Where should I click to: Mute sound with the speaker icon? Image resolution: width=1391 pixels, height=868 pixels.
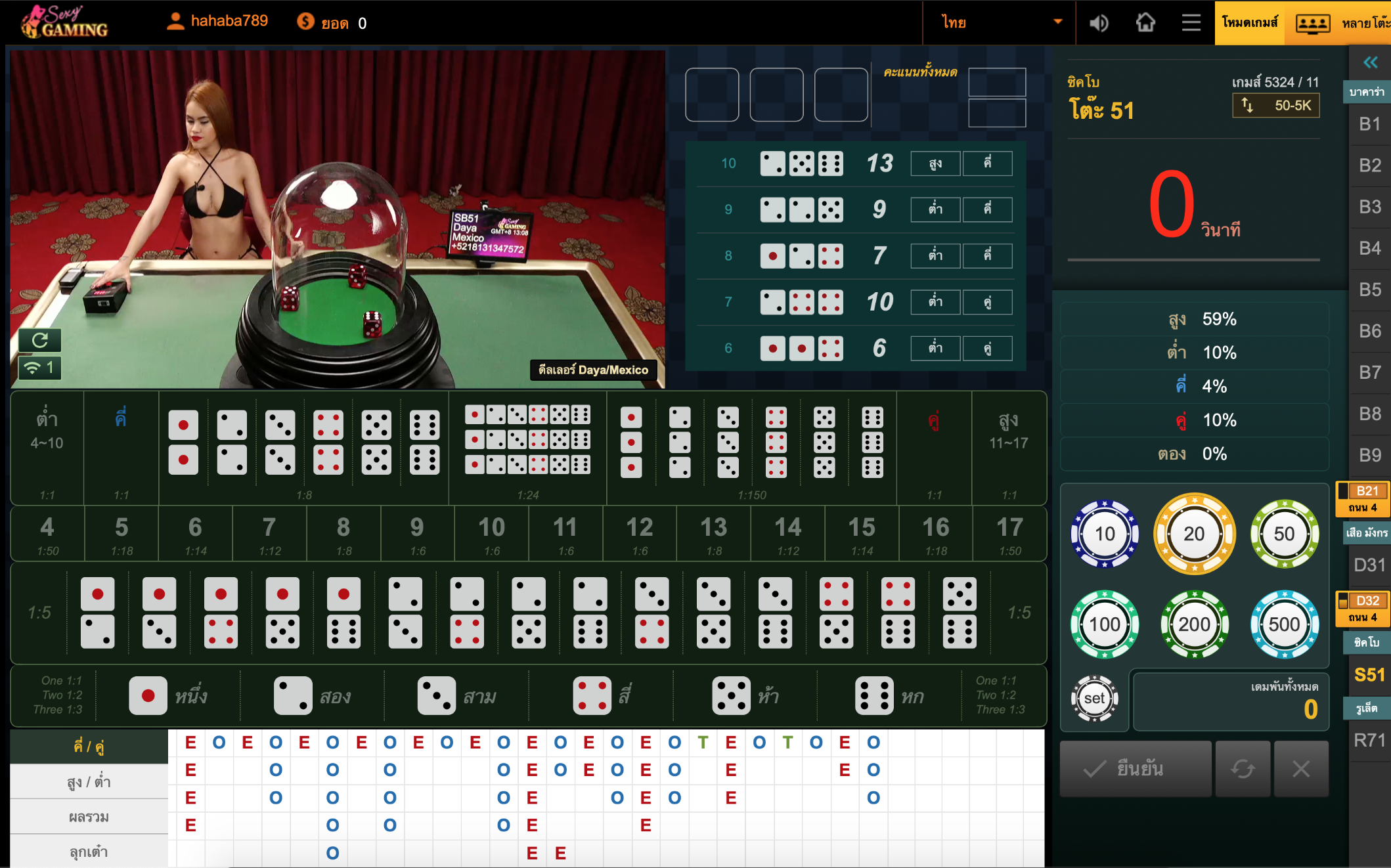tap(1098, 23)
